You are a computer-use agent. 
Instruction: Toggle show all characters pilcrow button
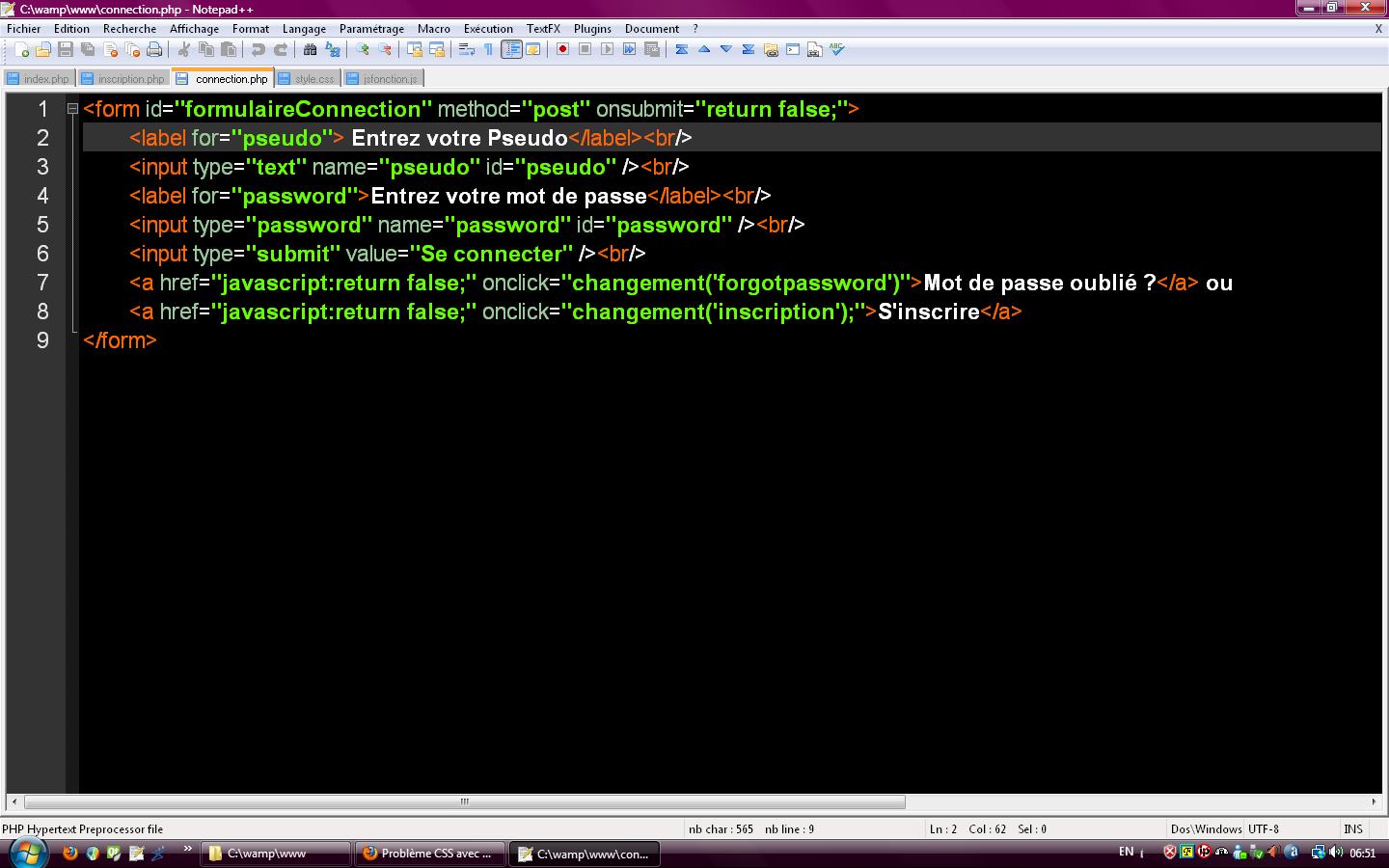click(488, 50)
